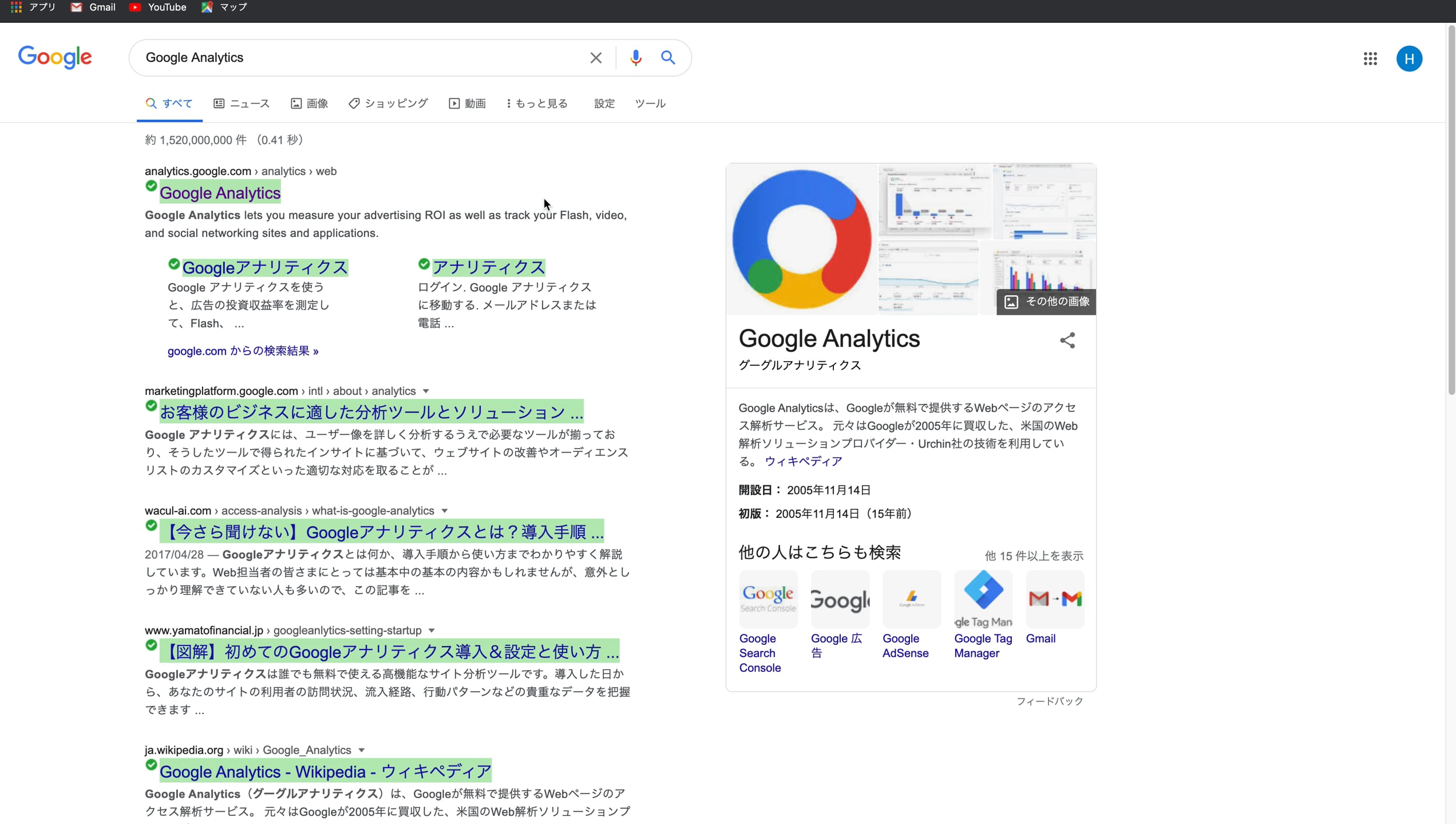This screenshot has height=824, width=1456.
Task: Open the Gmail bookmark in the bookmarks bar
Action: [x=92, y=7]
